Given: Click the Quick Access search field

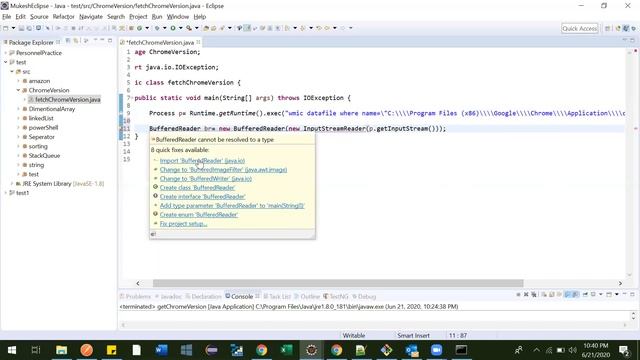Looking at the screenshot, I should [579, 29].
